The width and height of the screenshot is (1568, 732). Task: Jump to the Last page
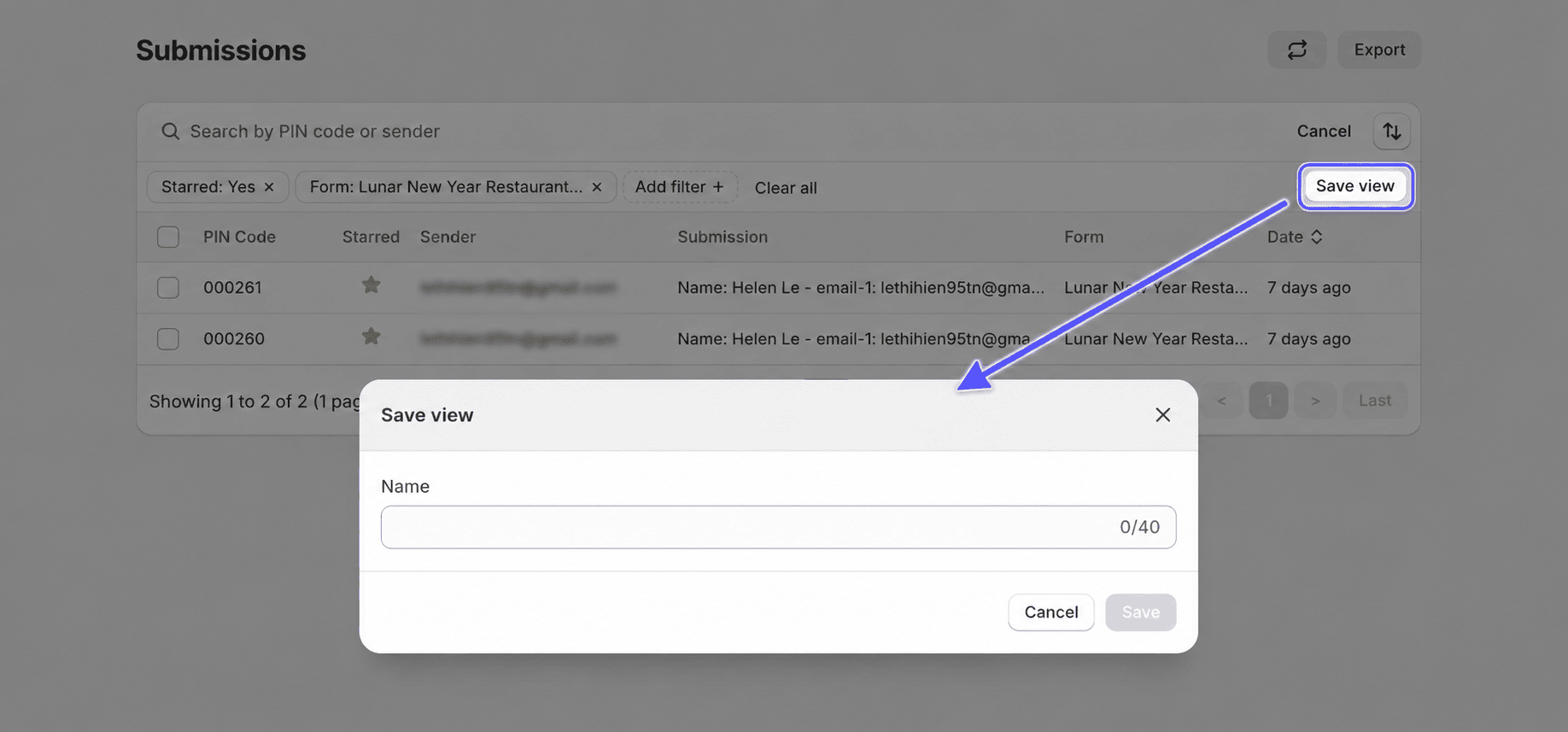(x=1374, y=401)
